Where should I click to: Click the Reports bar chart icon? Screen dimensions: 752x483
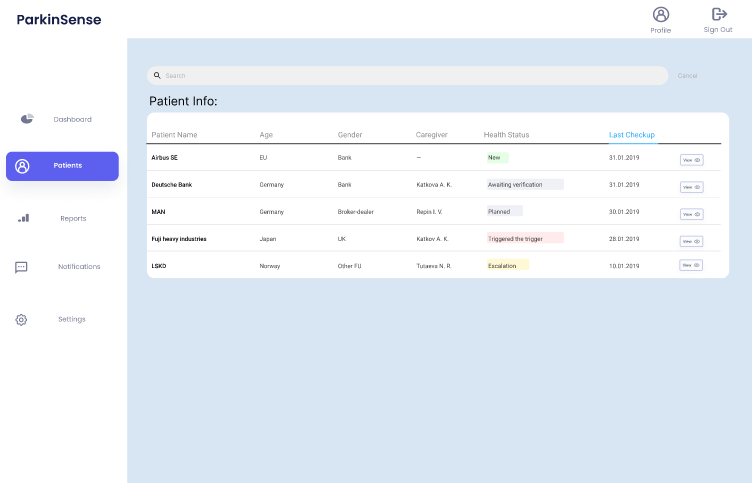[23, 218]
